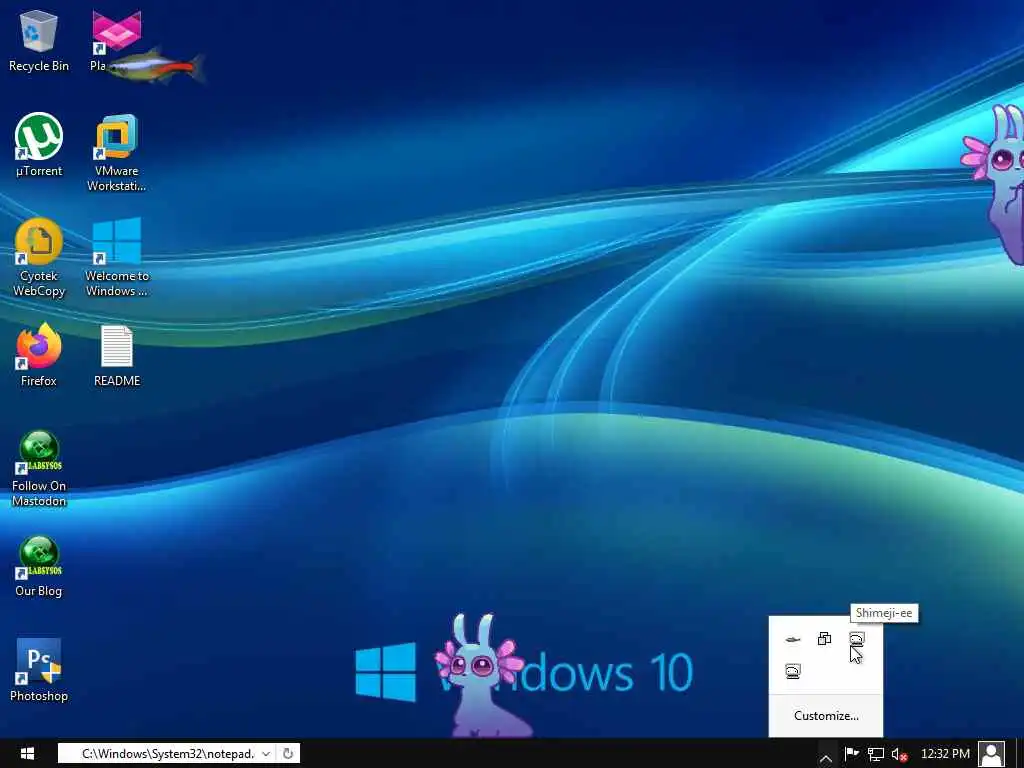Select the VMware Workstation shortcut
Viewport: 1024px width, 768px height.
pyautogui.click(x=116, y=153)
